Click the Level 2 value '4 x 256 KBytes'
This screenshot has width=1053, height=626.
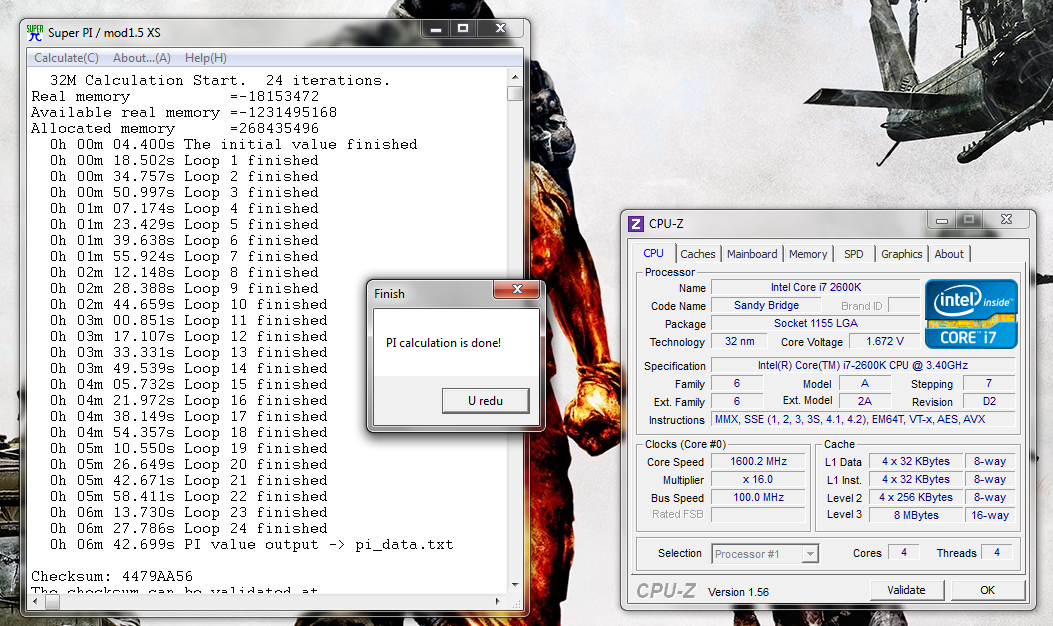[916, 497]
